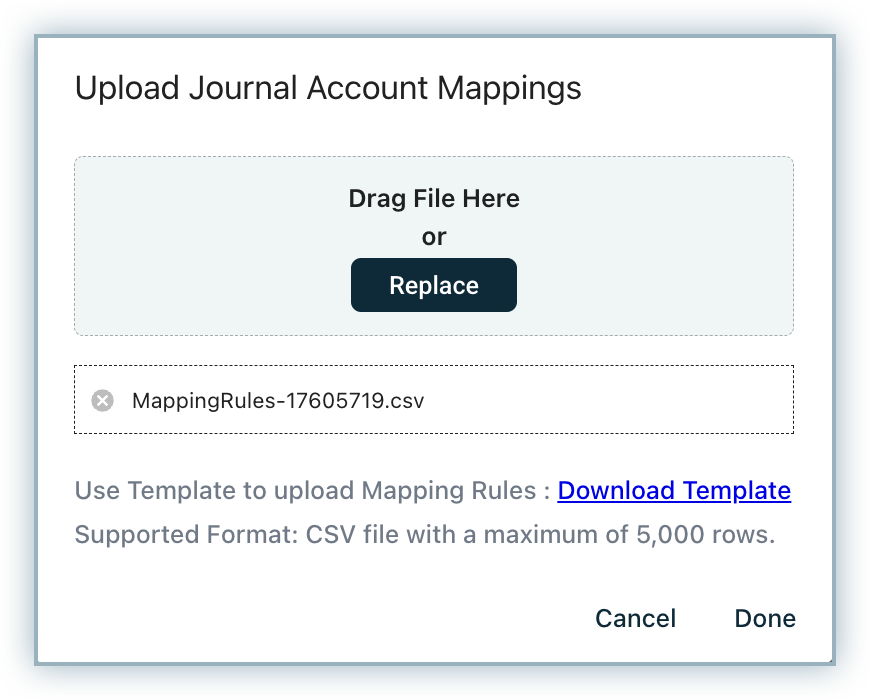Screen dimensions: 870x700
Task: Click the "or" text in the drop zone
Action: [x=434, y=237]
